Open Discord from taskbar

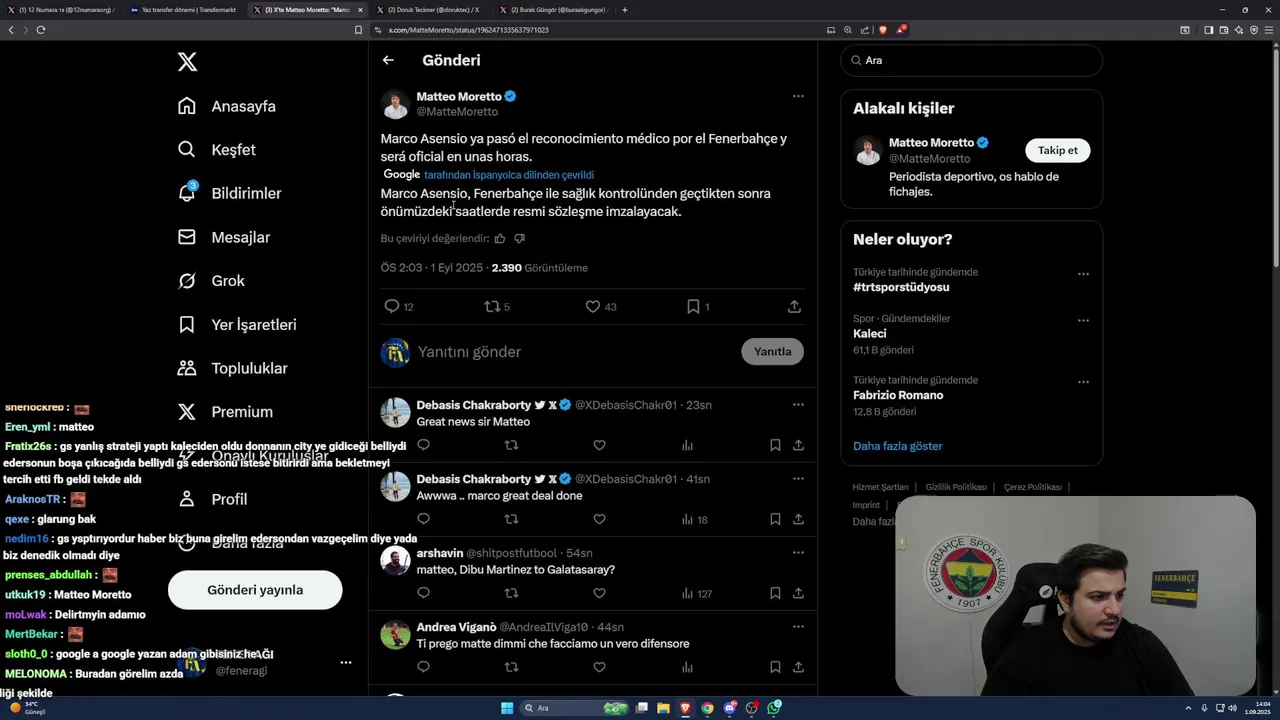coord(730,708)
